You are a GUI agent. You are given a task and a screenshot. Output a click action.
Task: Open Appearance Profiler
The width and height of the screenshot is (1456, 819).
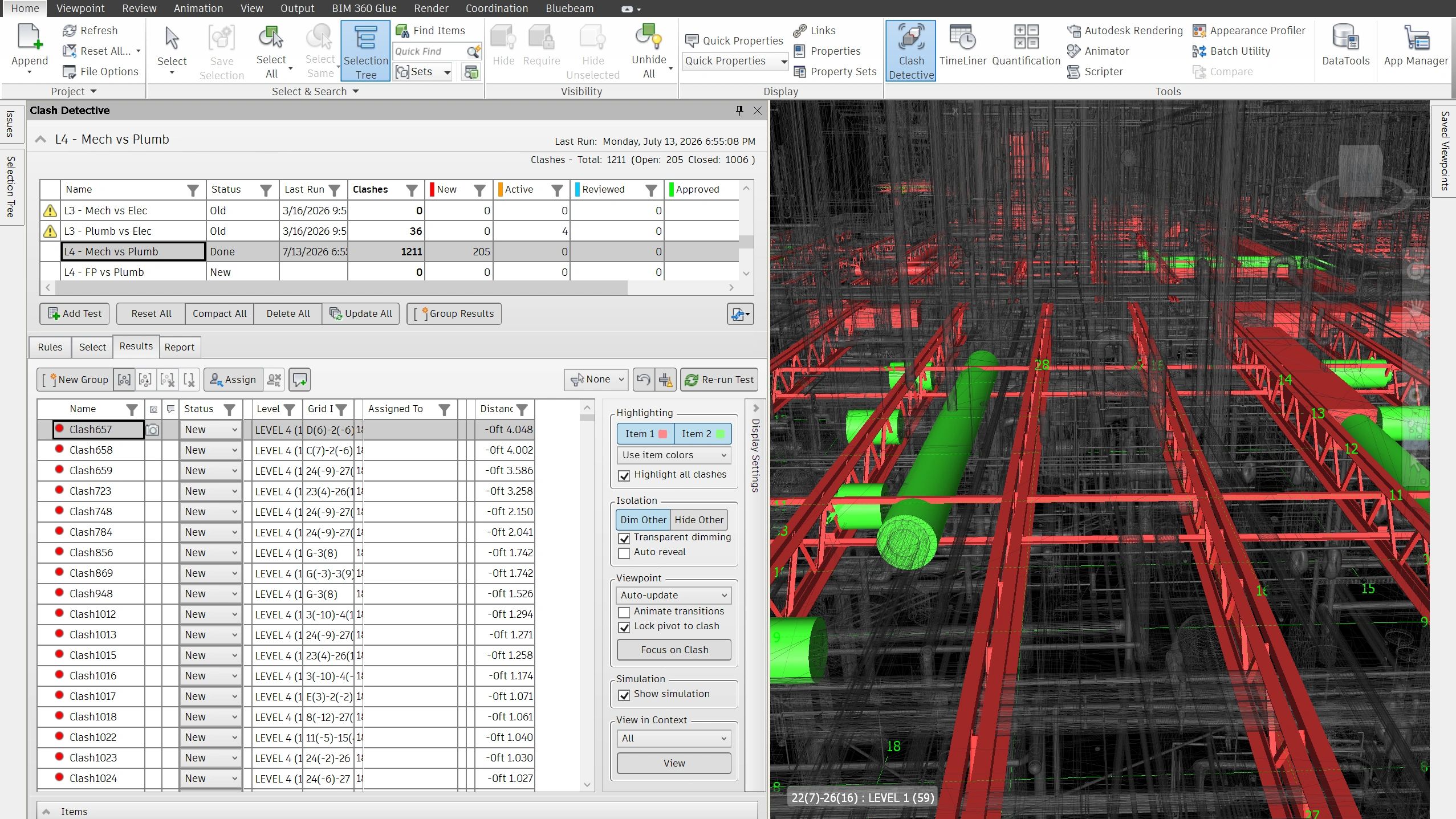(x=1248, y=31)
